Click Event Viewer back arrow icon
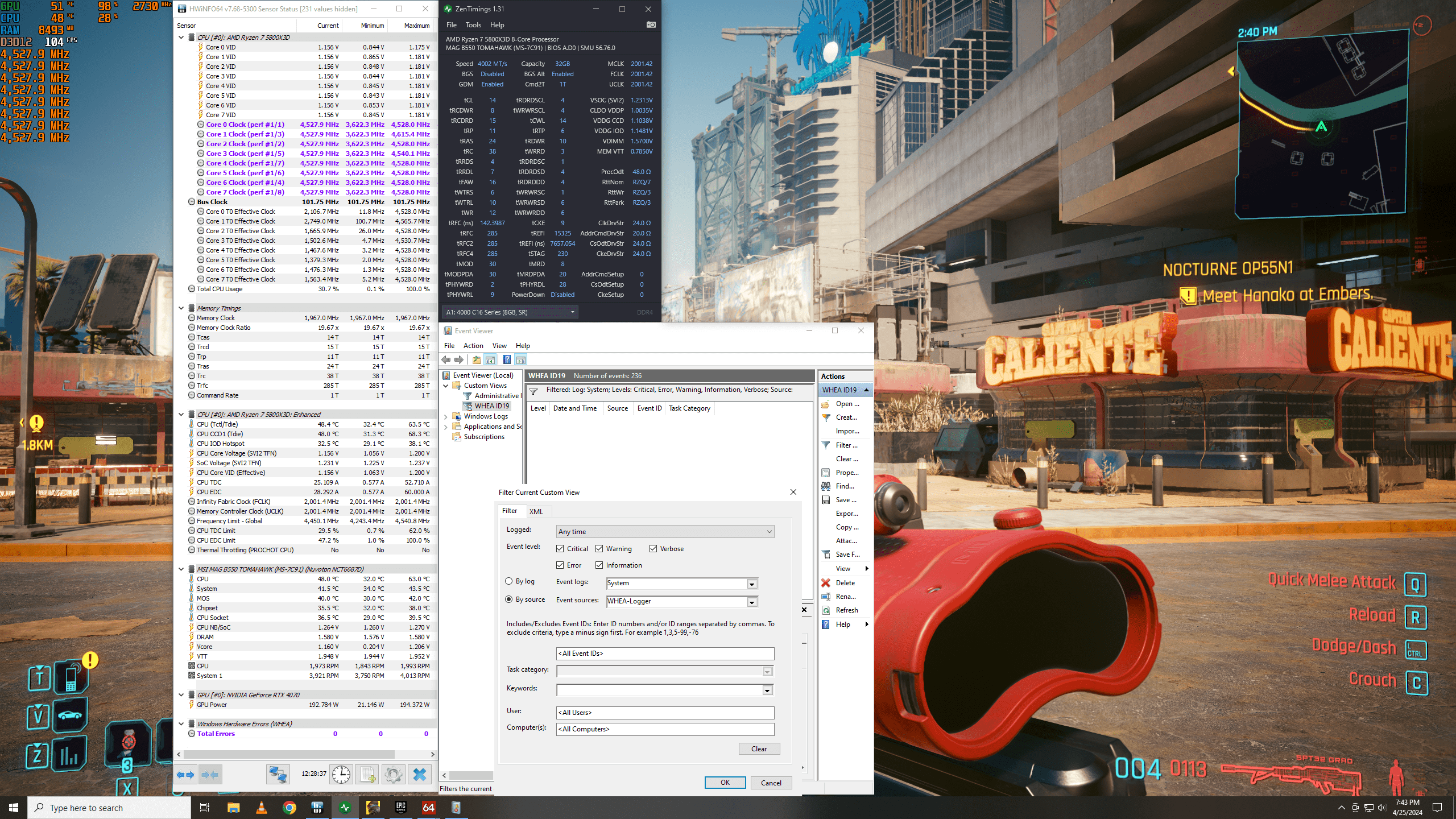 click(x=446, y=359)
